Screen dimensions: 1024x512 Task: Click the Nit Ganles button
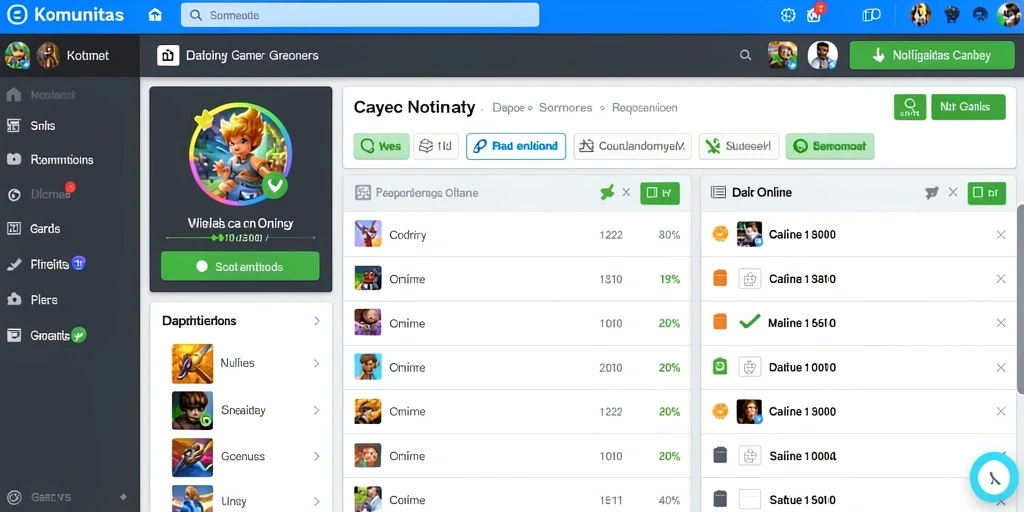pos(968,107)
